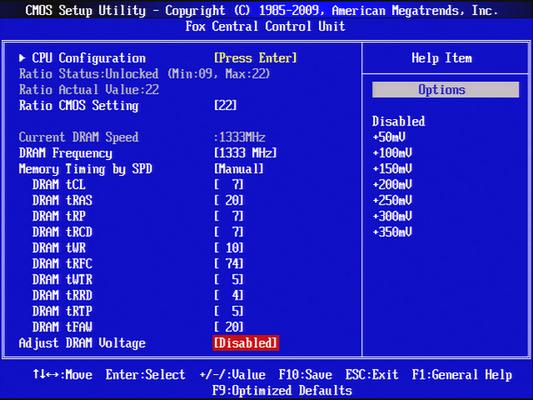Select the DRAM tRP value field
This screenshot has width=533, height=400.
tap(229, 216)
